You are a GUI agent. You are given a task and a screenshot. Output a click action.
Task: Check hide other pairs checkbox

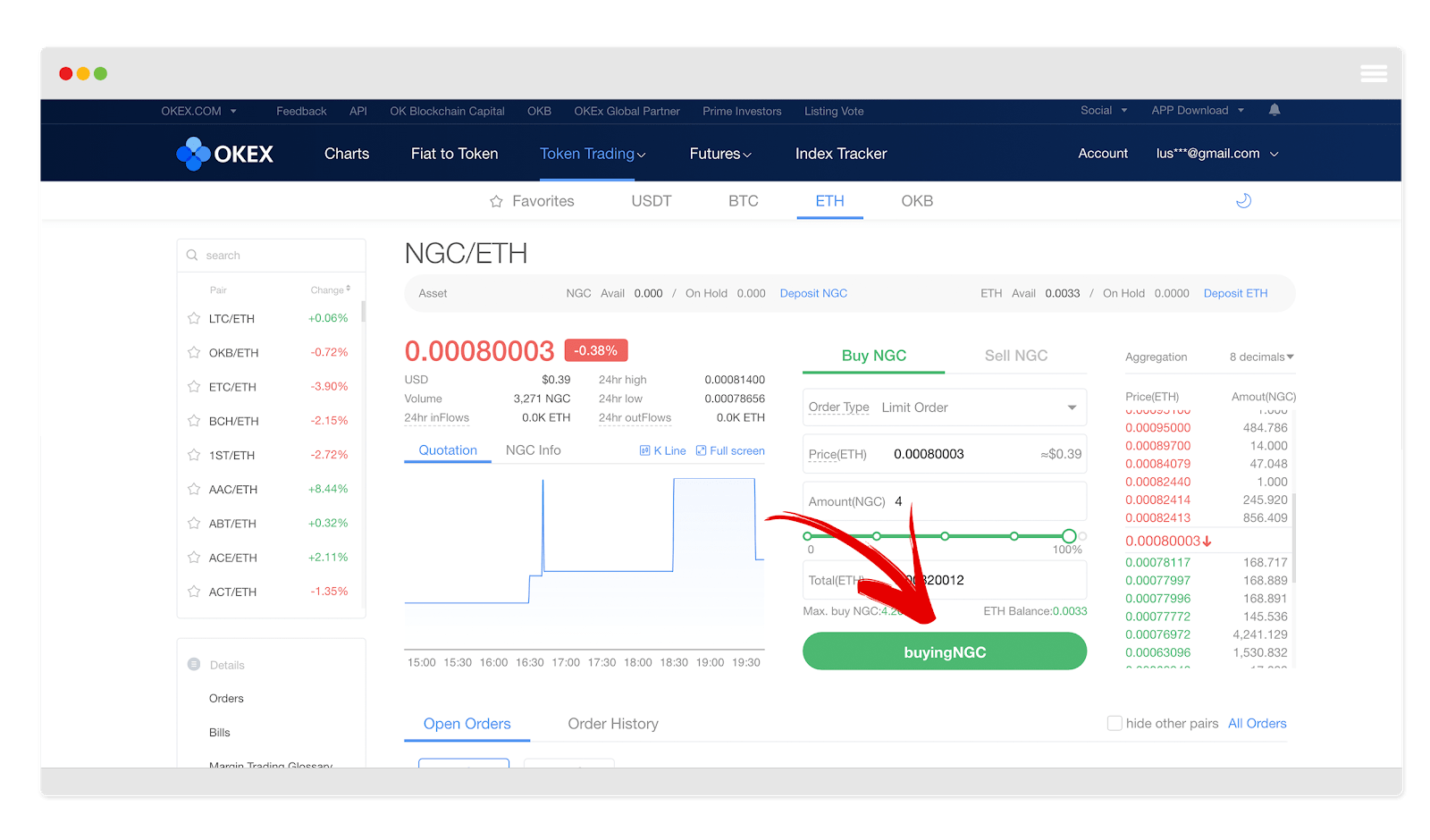(x=1115, y=723)
